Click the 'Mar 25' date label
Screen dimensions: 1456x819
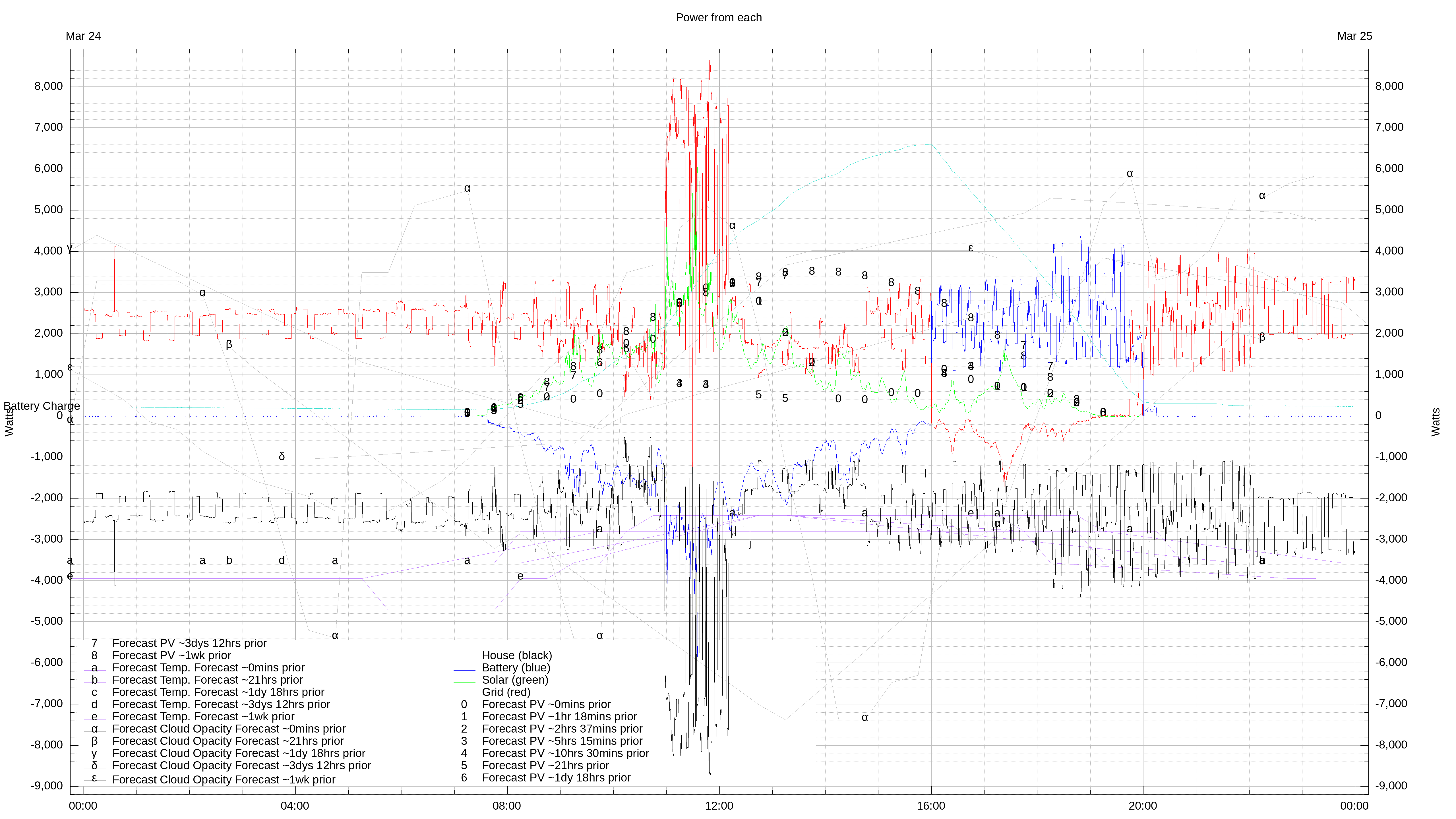coord(1354,36)
